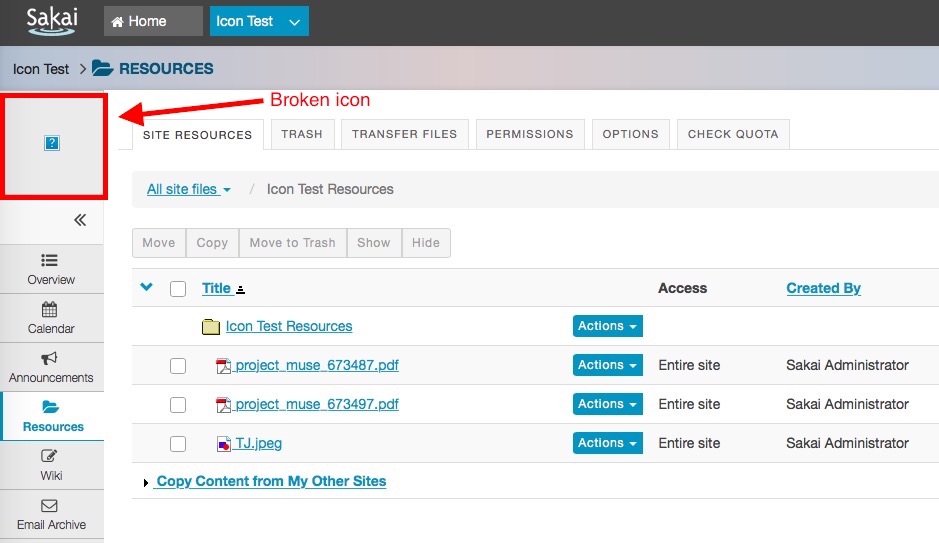
Task: Check the box for project_muse_673487.pdf
Action: 178,366
